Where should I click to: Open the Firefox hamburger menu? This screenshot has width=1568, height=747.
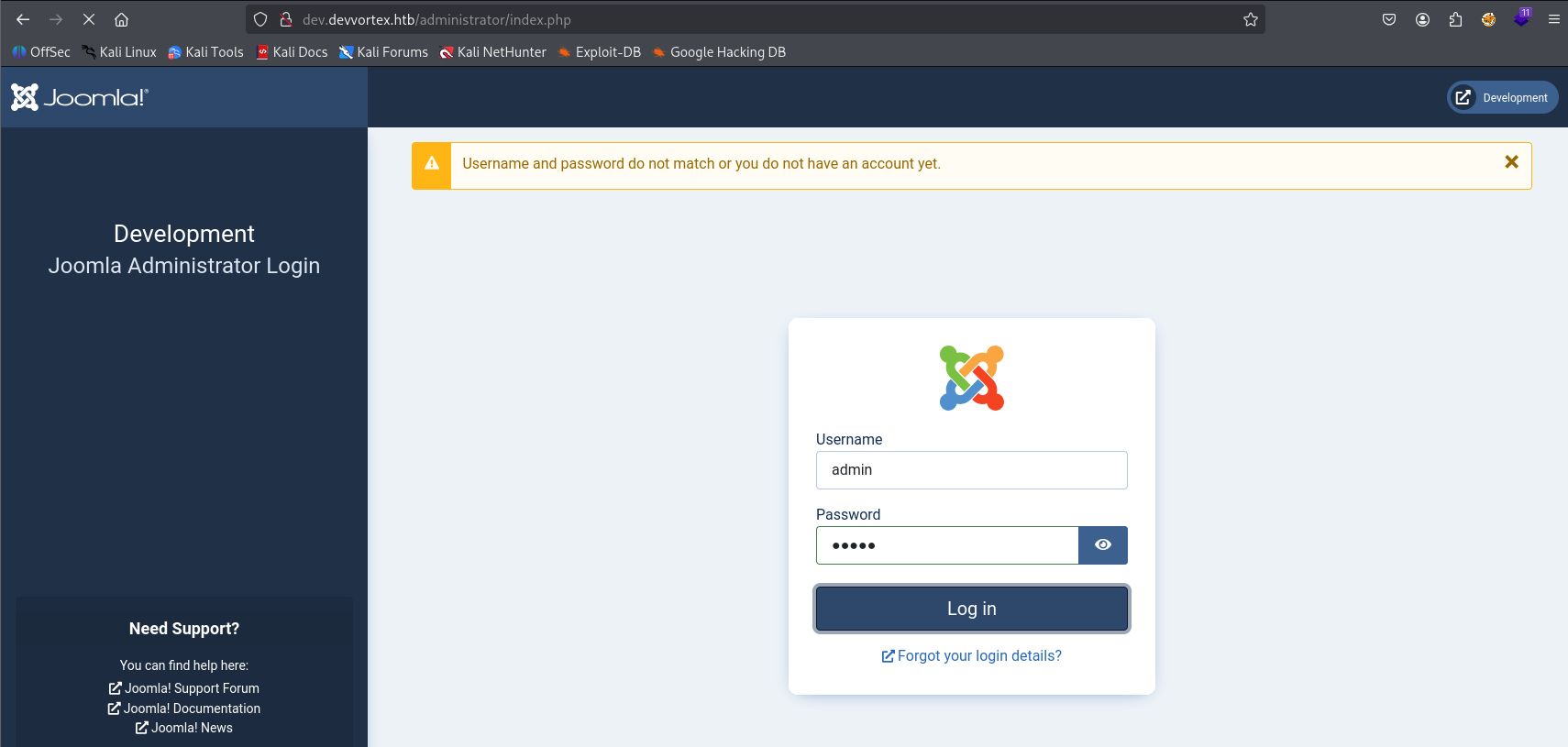click(1554, 19)
